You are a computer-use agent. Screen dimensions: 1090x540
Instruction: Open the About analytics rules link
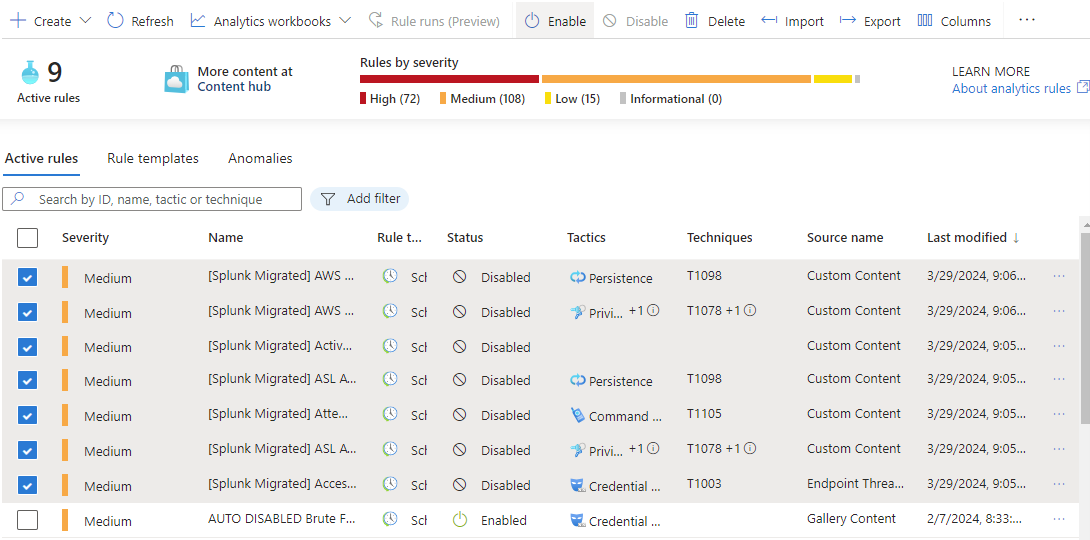pos(1011,88)
